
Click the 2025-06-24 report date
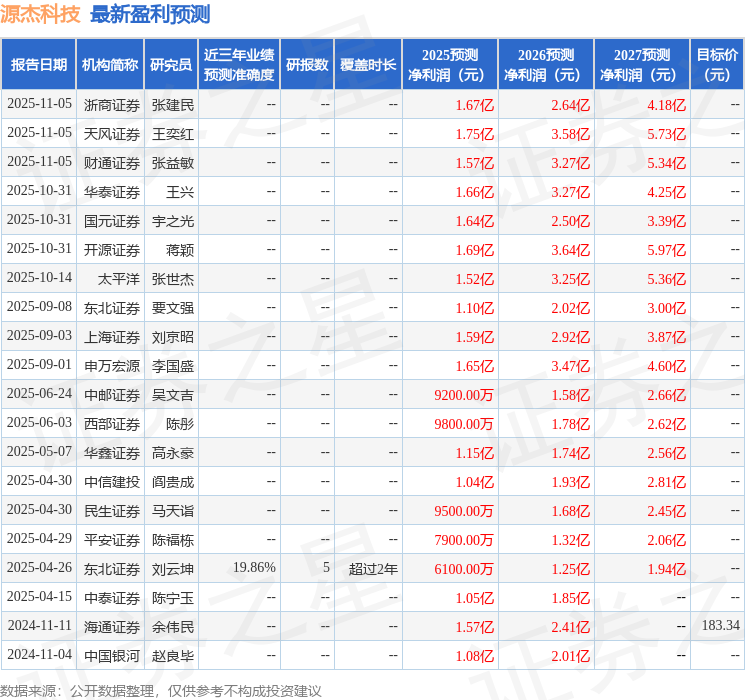(39, 393)
